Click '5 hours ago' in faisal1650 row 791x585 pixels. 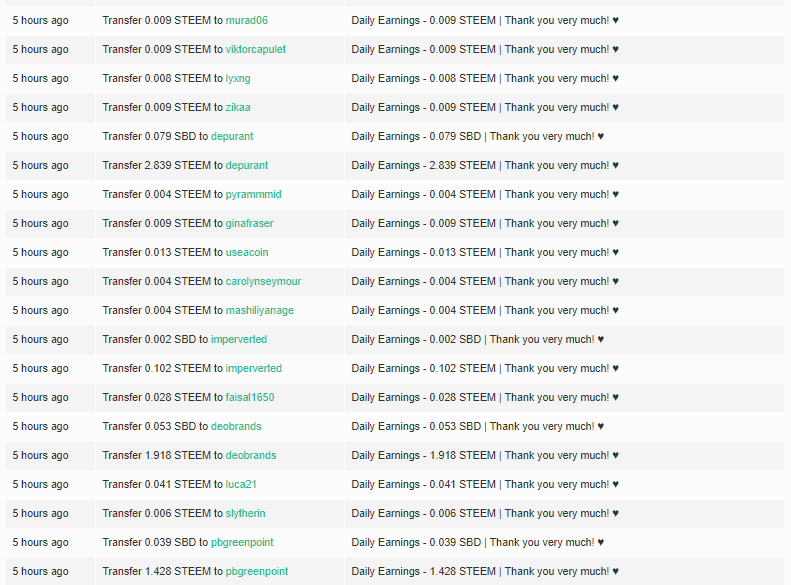coord(40,397)
